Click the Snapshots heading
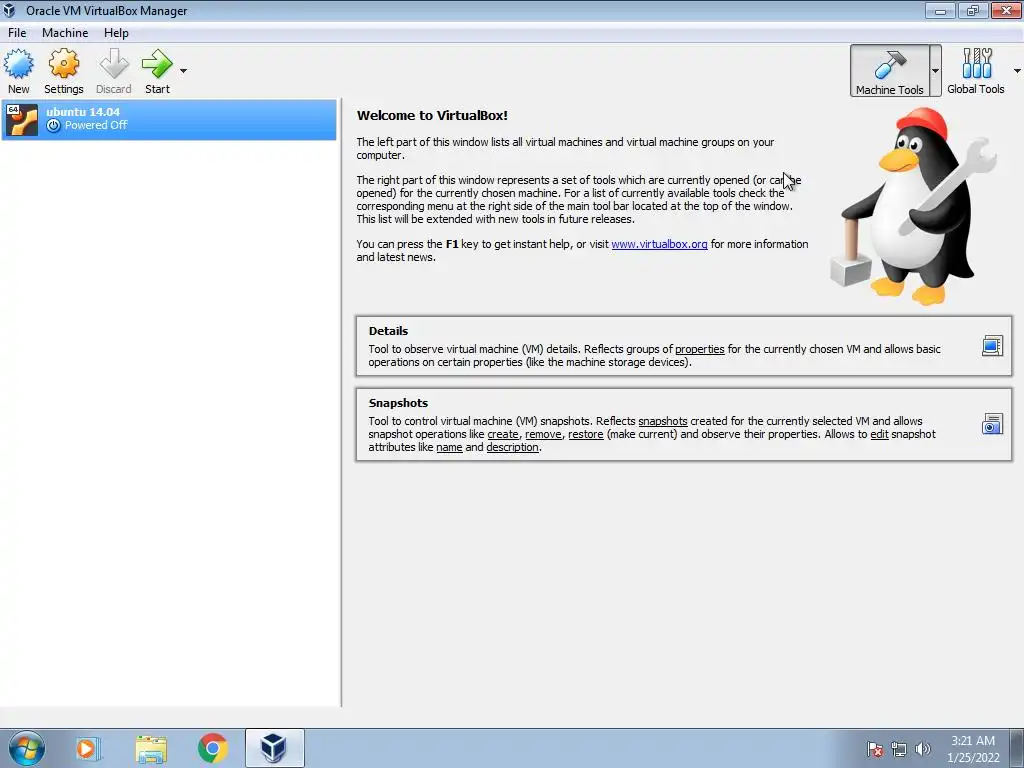 (398, 403)
